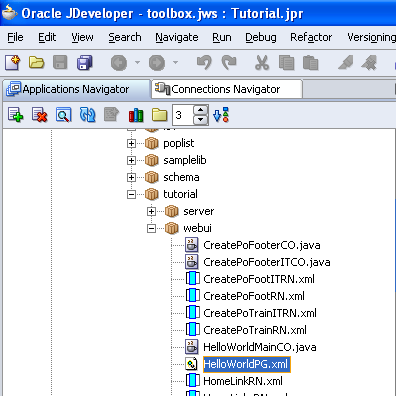Switch to the Applications Navigator tab
This screenshot has height=396, width=396.
(x=76, y=89)
